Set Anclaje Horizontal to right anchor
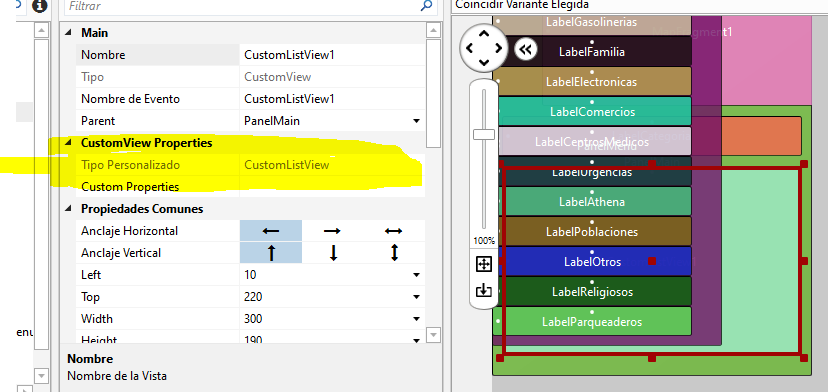The image size is (828, 392). 332,231
